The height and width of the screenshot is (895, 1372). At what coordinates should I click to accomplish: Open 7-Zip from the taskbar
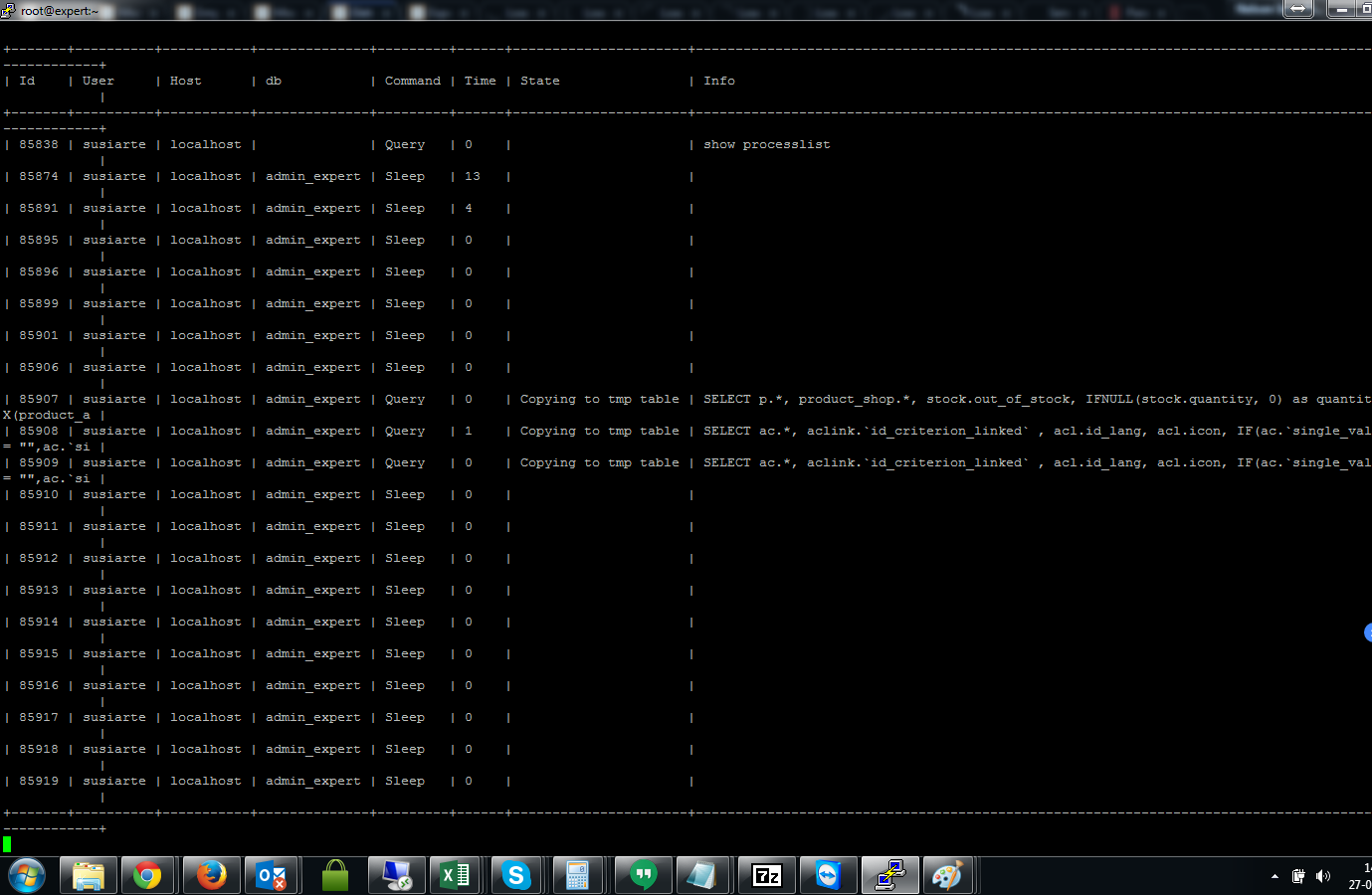[x=767, y=876]
